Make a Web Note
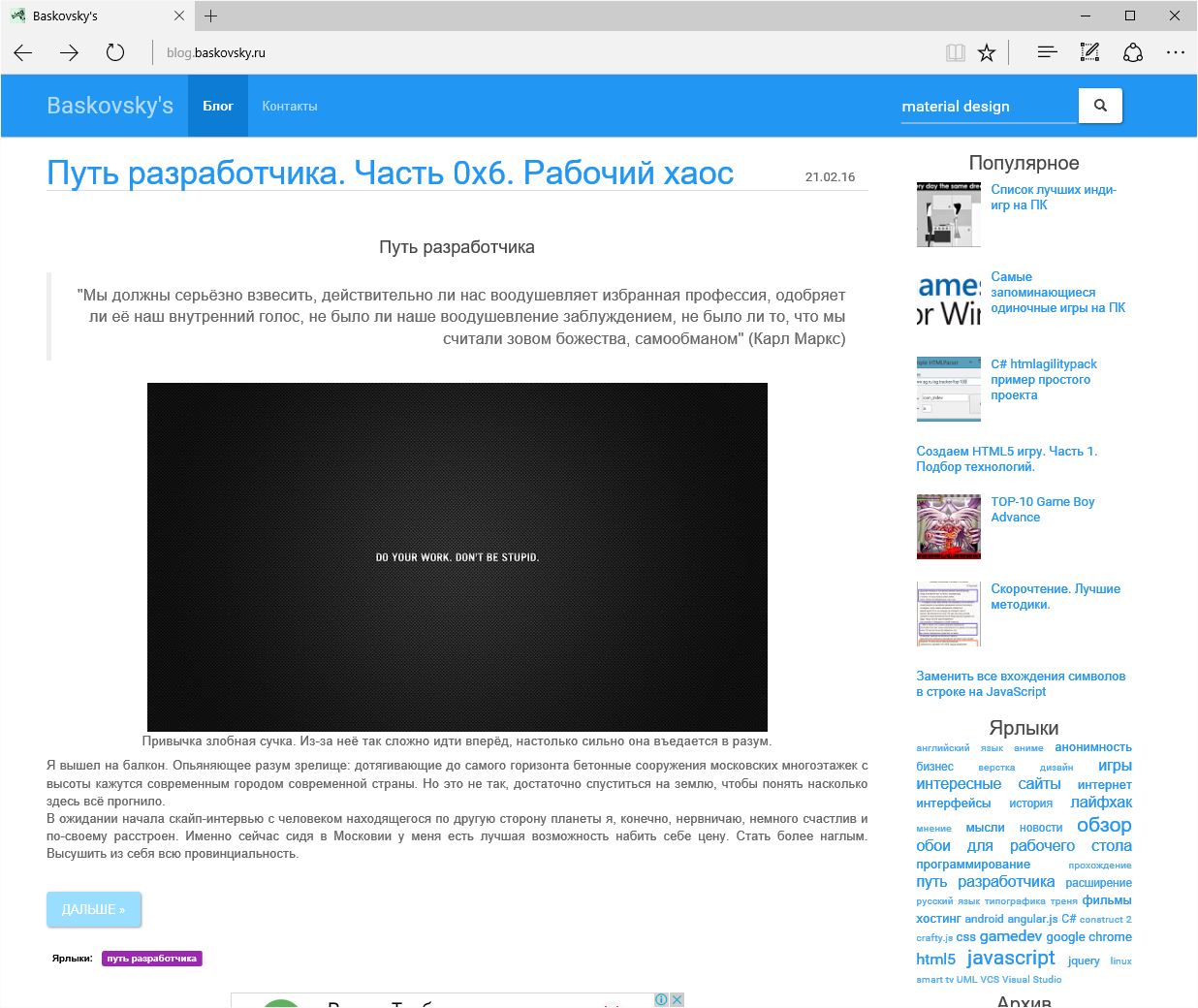Screen dimensions: 1198x1008 (1089, 52)
